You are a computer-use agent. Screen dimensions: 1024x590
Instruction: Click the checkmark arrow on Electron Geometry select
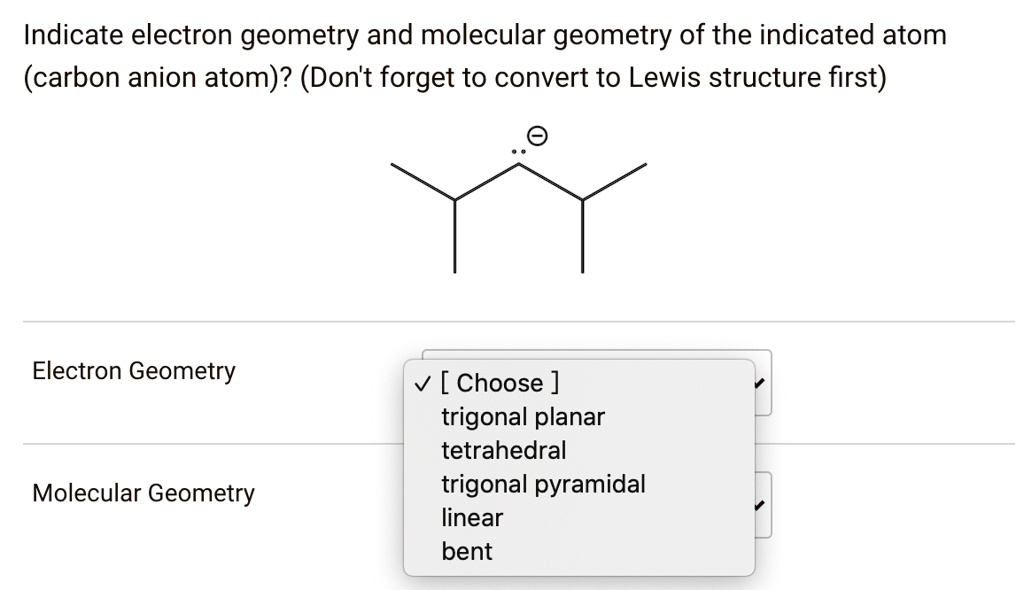757,382
